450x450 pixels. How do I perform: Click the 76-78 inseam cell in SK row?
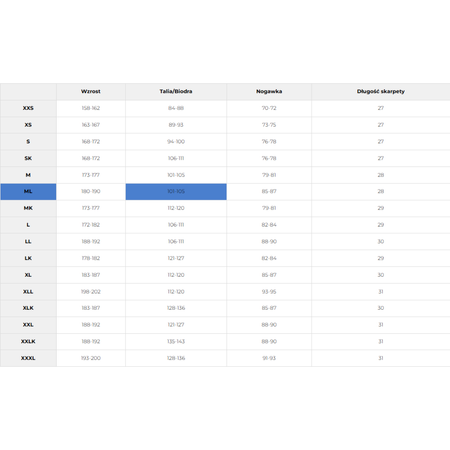(269, 158)
